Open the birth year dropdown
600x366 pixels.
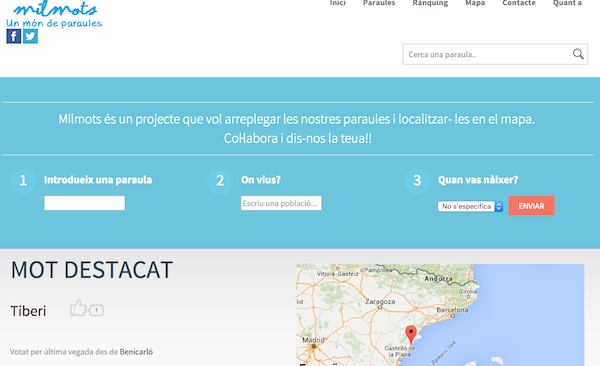coord(470,206)
